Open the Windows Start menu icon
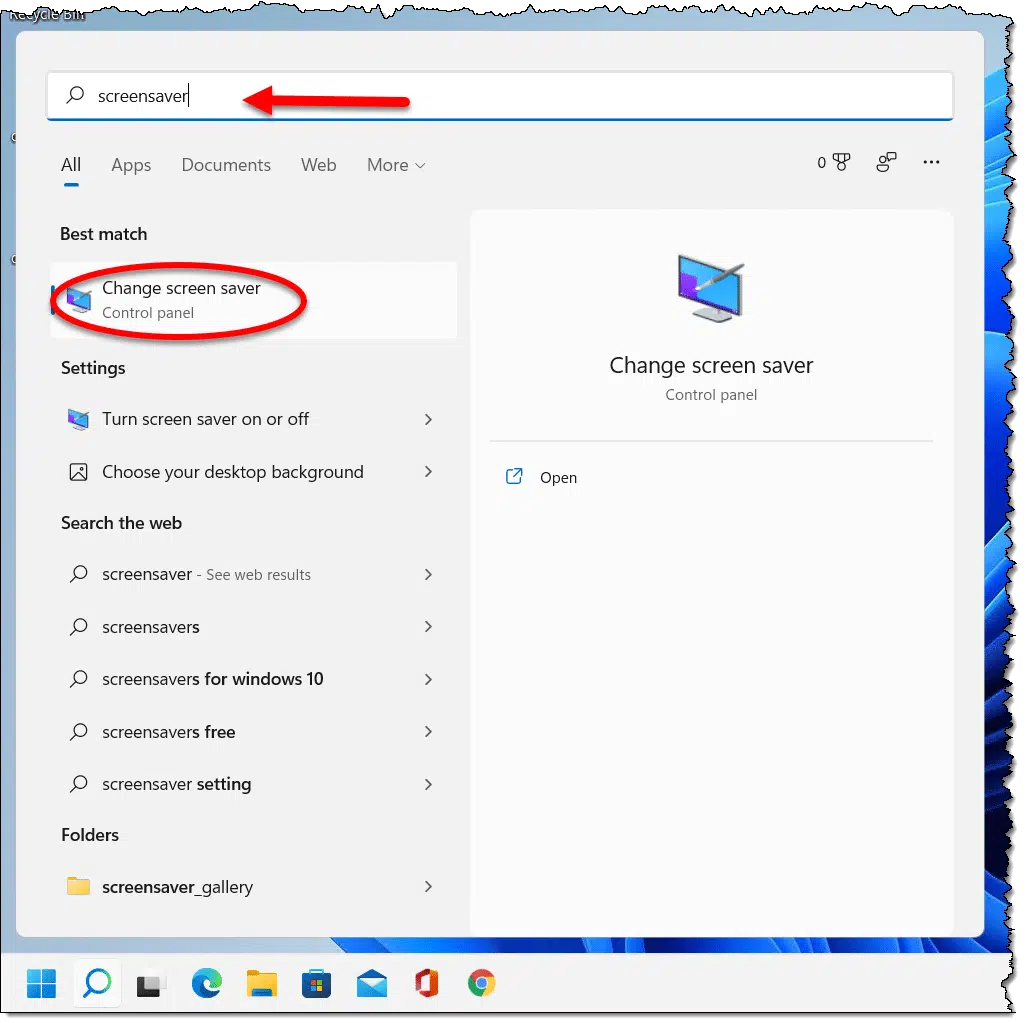 41,984
